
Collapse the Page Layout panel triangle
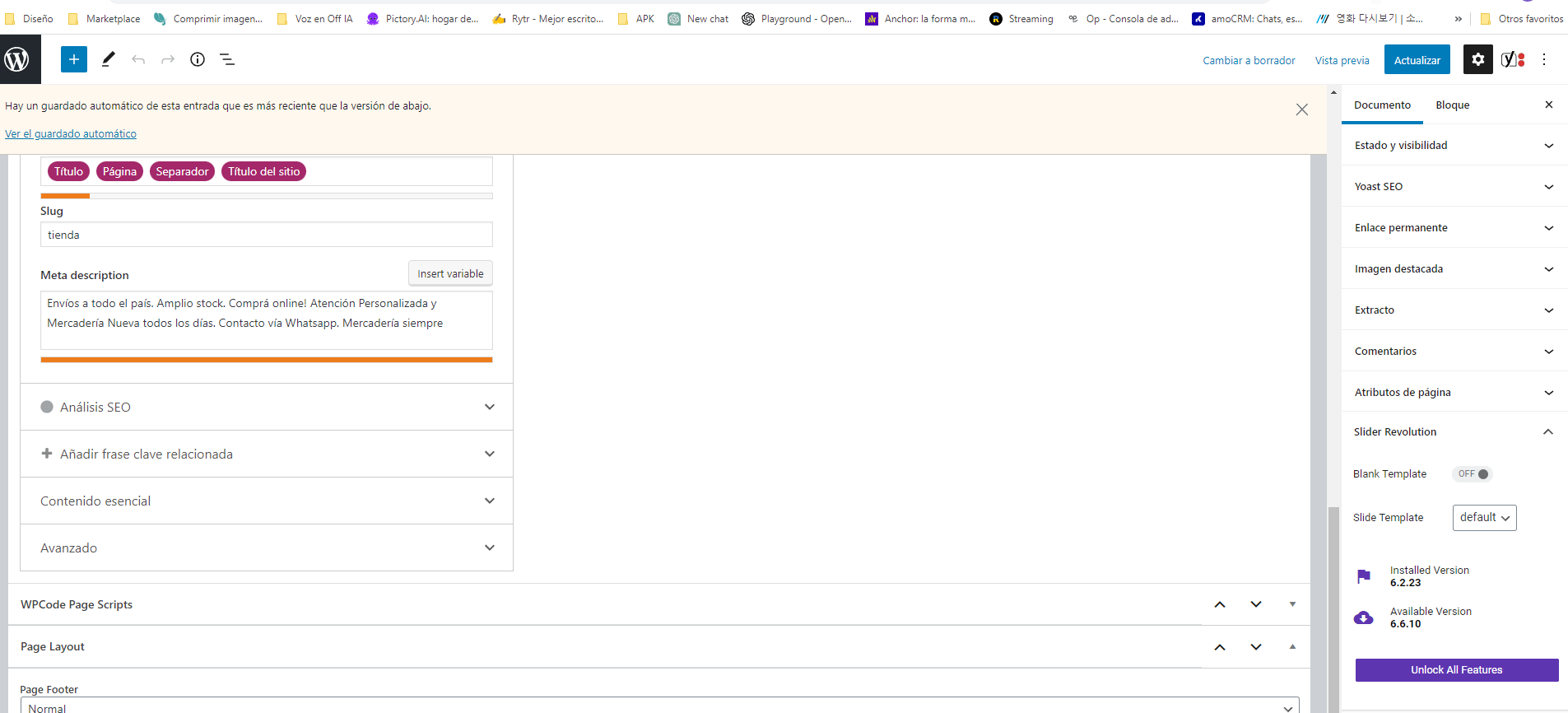coord(1292,647)
